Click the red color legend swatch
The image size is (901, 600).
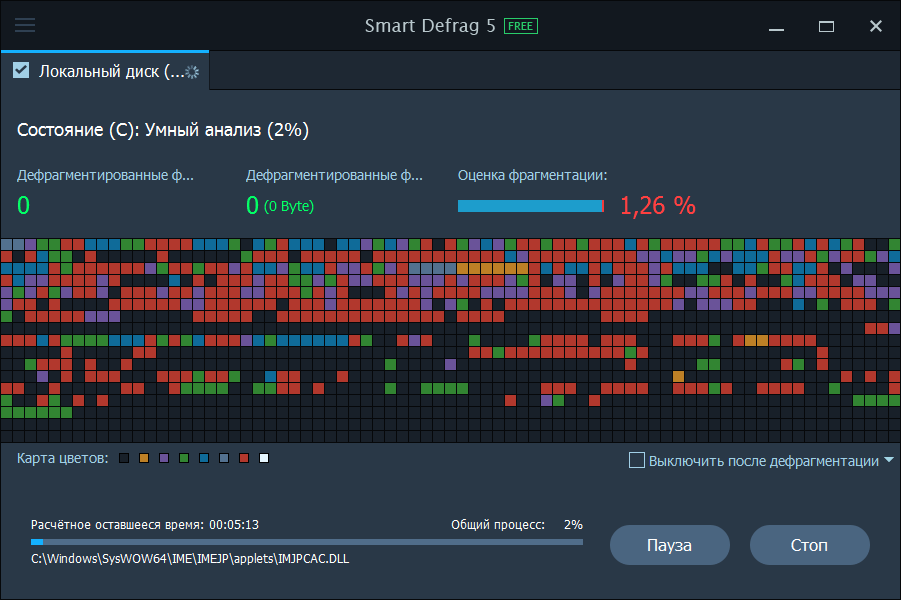tap(244, 458)
